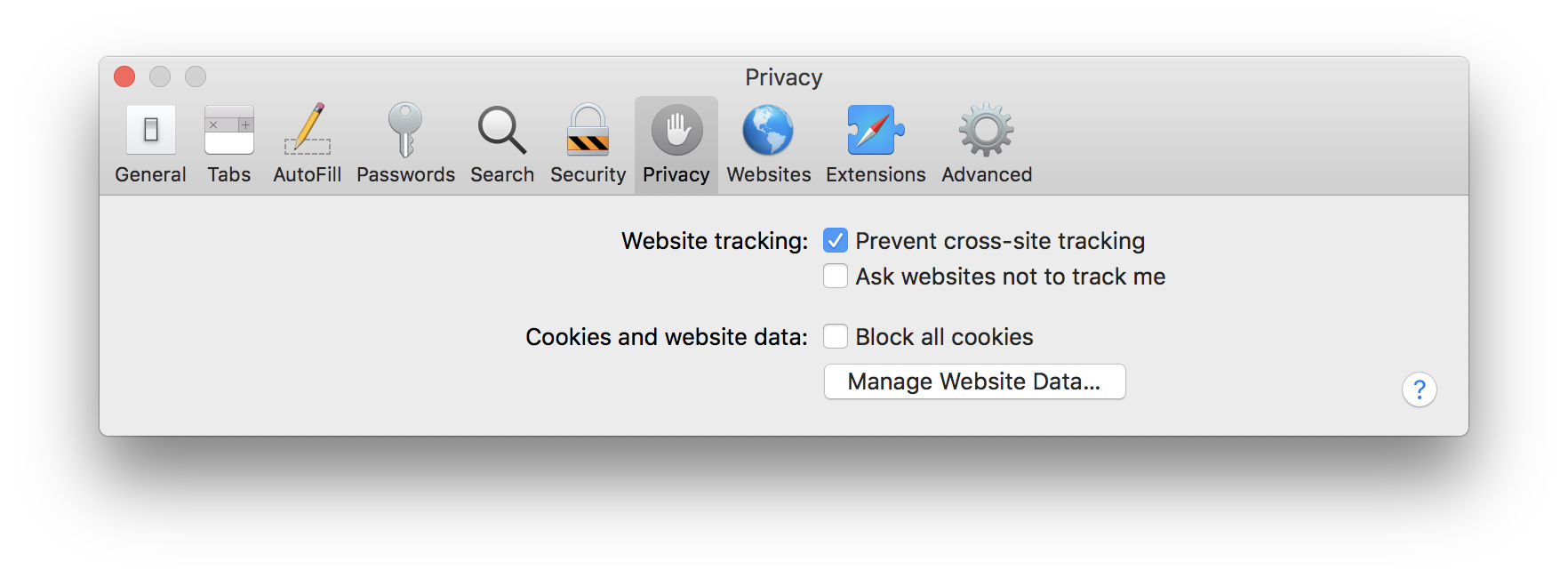Viewport: 1568px width, 578px height.
Task: Click the Security toolbar label
Action: (587, 174)
